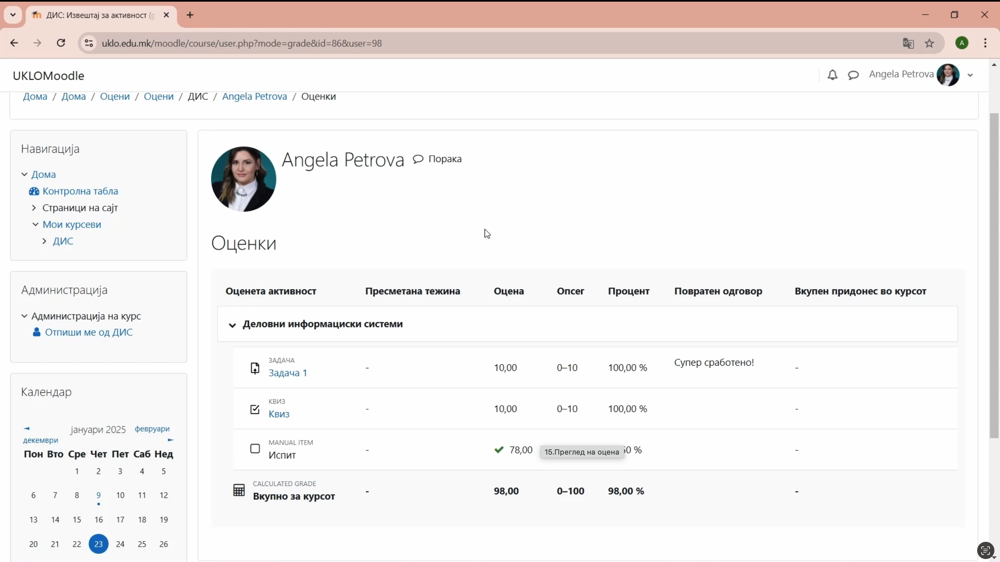Screen dimensions: 1000x562
Task: Open the notifications bell icon
Action: 832,75
